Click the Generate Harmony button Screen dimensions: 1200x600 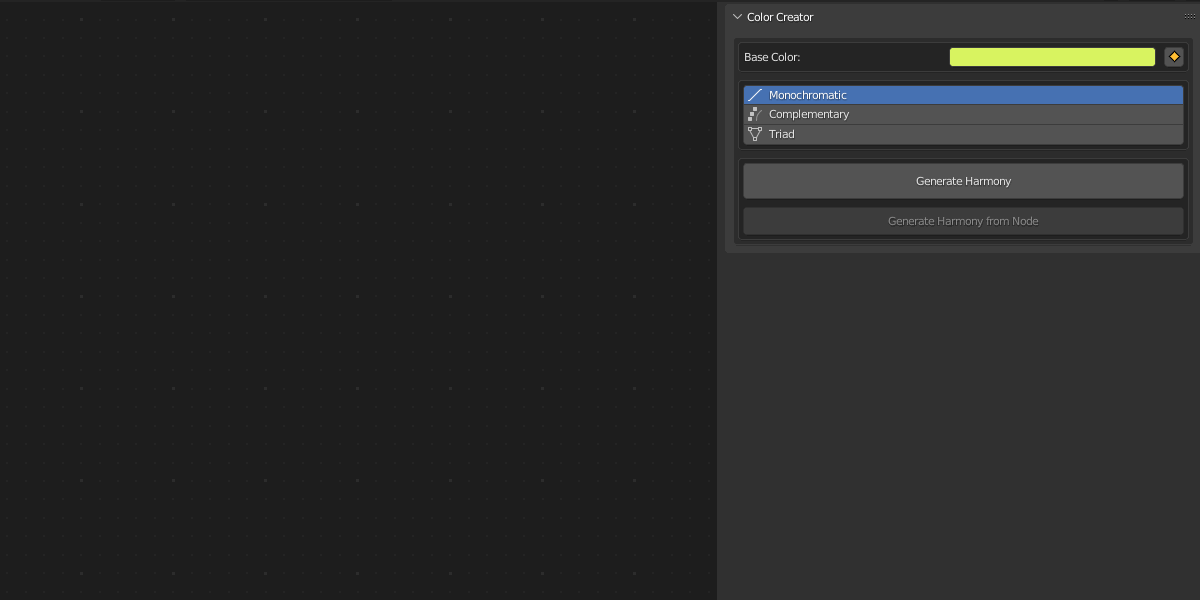click(x=963, y=181)
